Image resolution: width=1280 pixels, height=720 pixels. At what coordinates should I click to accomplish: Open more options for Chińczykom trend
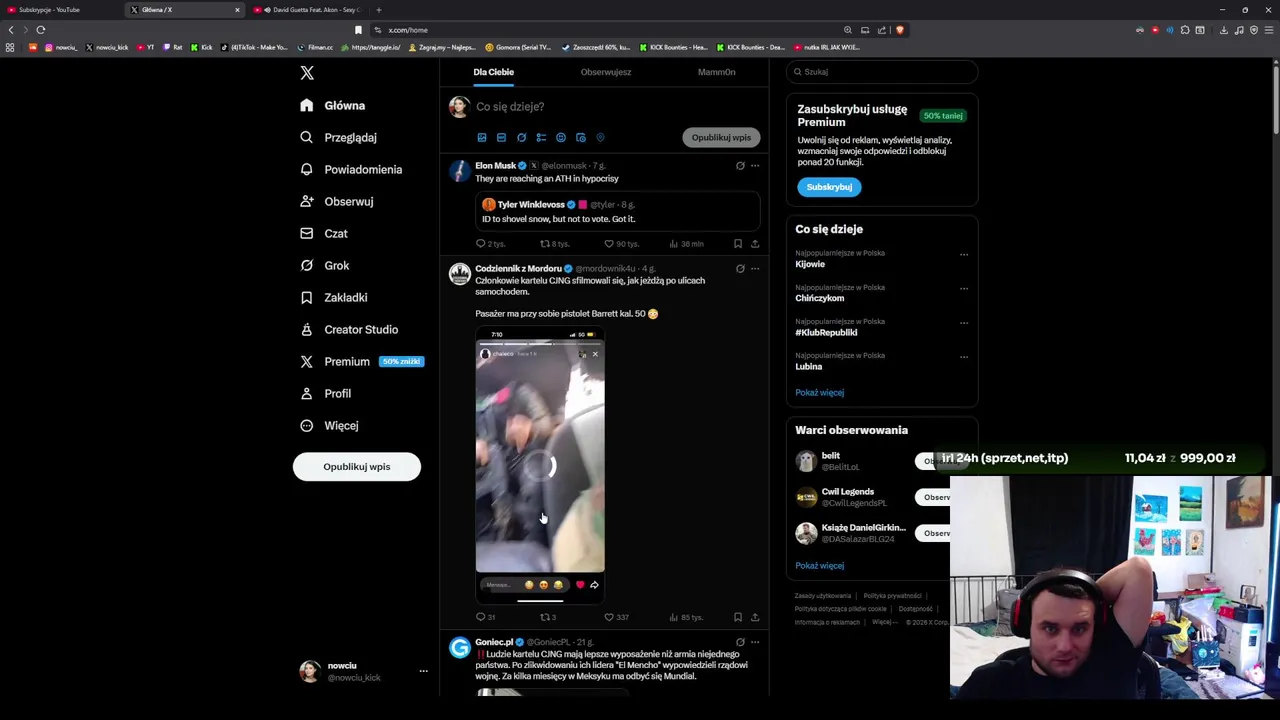click(x=964, y=288)
